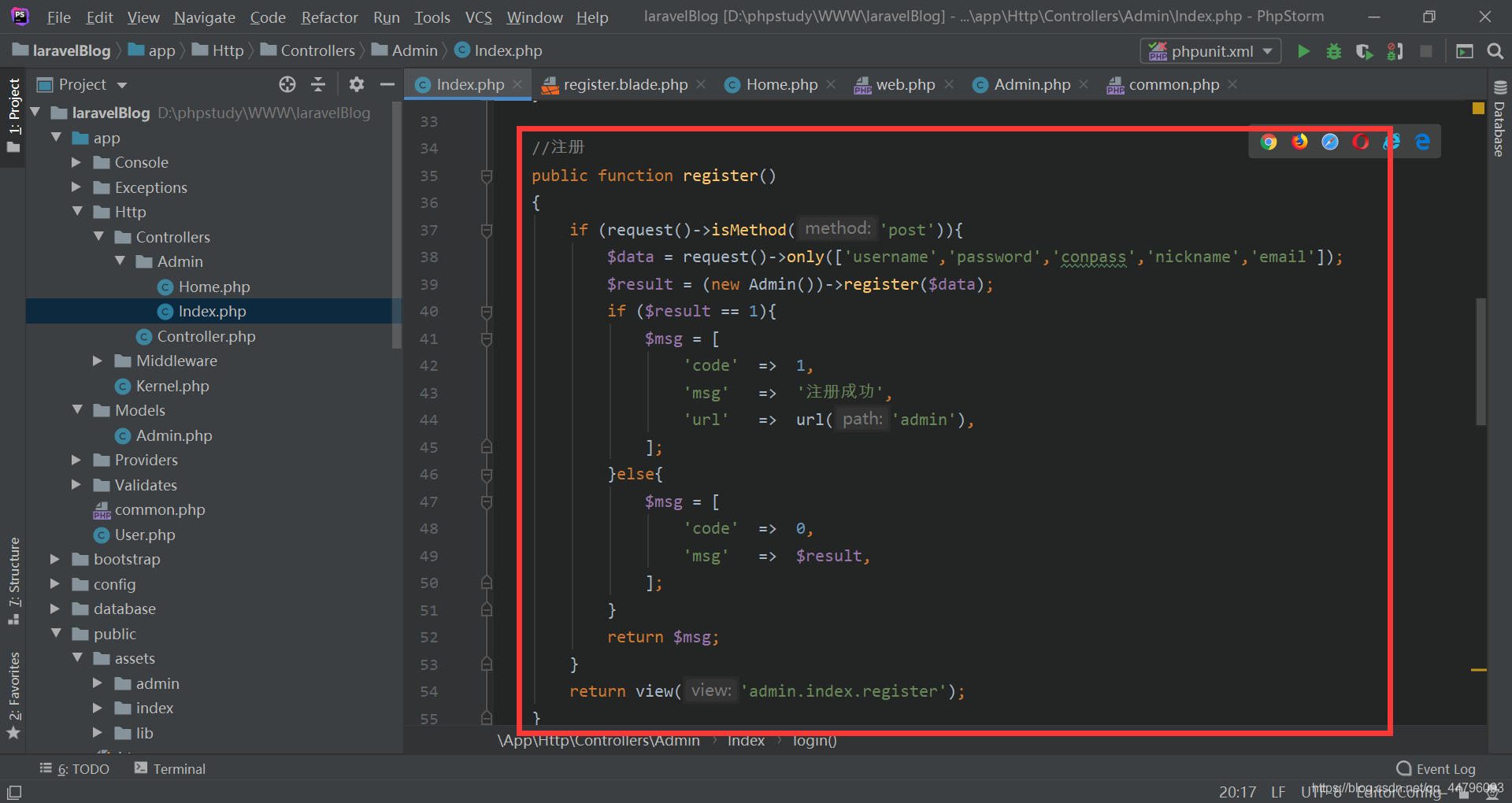1512x803 pixels.
Task: Click cursor position 20:17 in status bar
Action: pyautogui.click(x=1237, y=791)
